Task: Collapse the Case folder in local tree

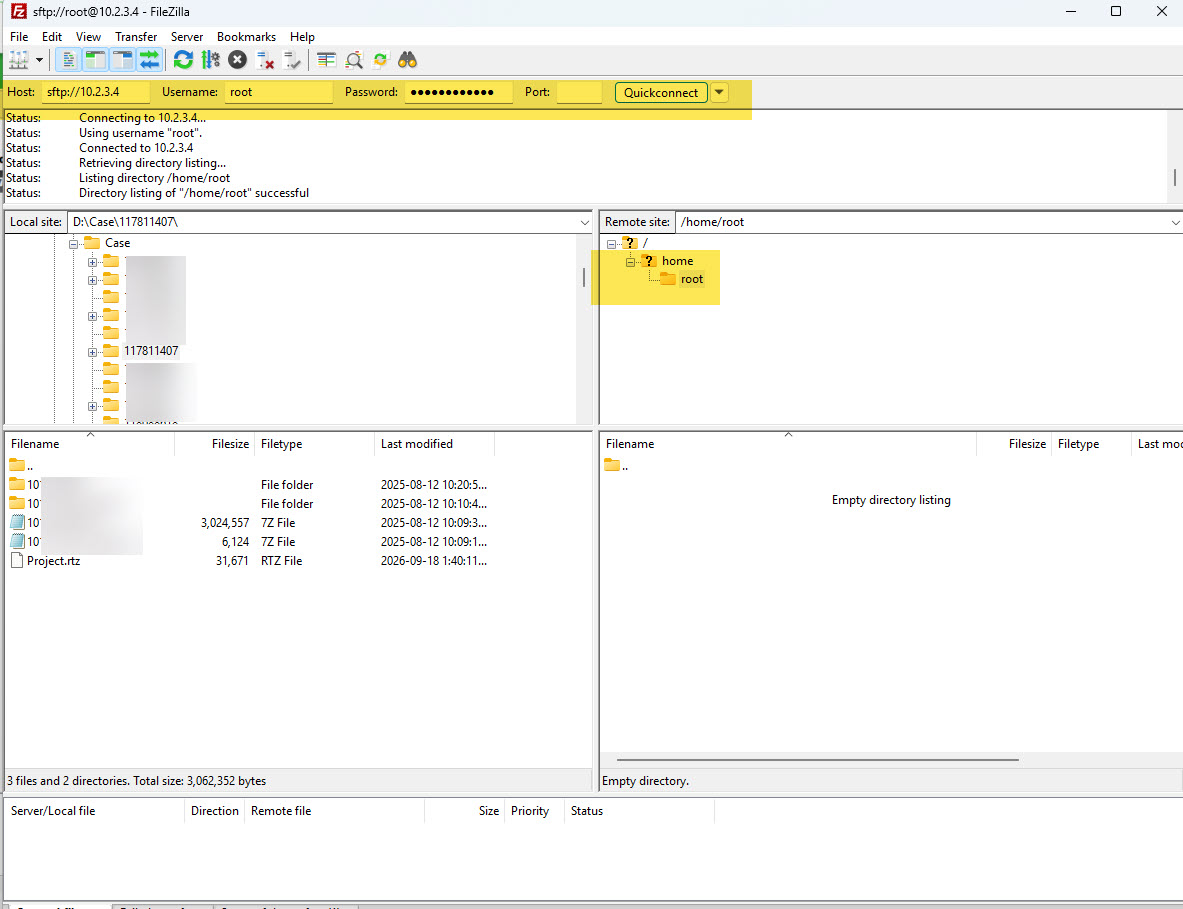Action: tap(73, 244)
